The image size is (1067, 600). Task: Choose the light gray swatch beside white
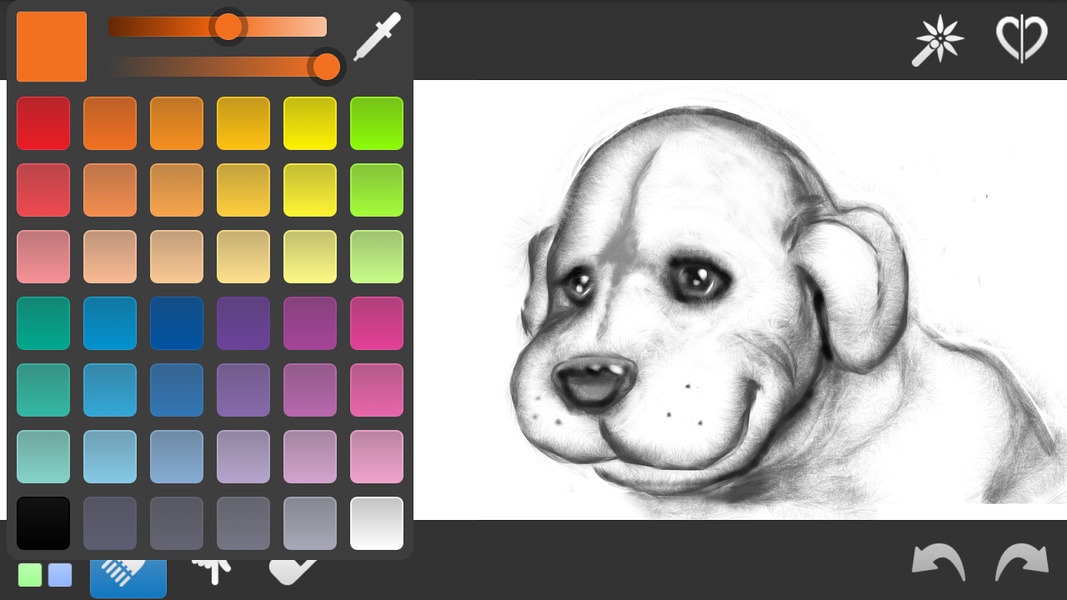click(310, 523)
